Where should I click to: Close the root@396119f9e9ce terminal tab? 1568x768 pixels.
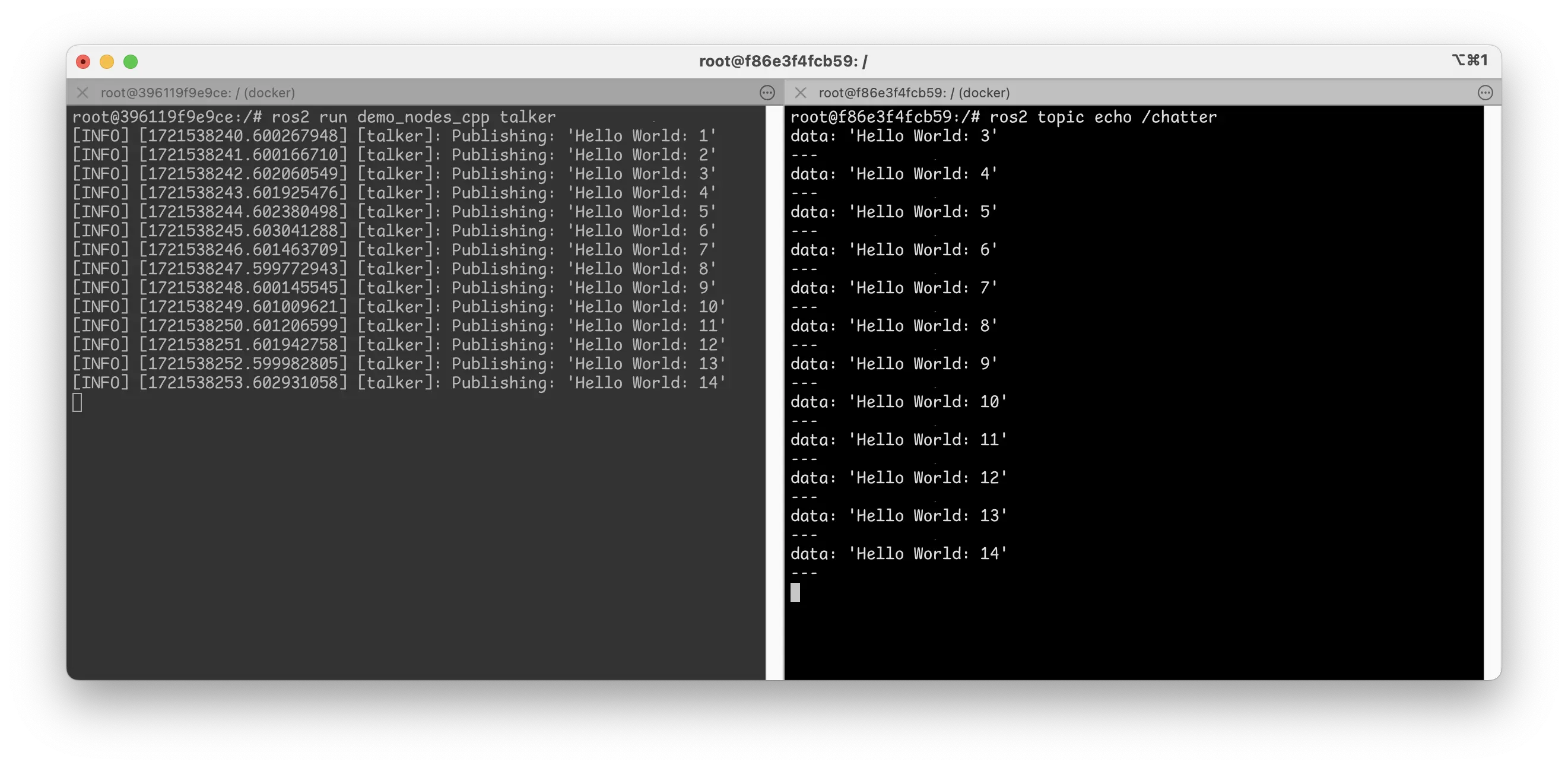[82, 93]
